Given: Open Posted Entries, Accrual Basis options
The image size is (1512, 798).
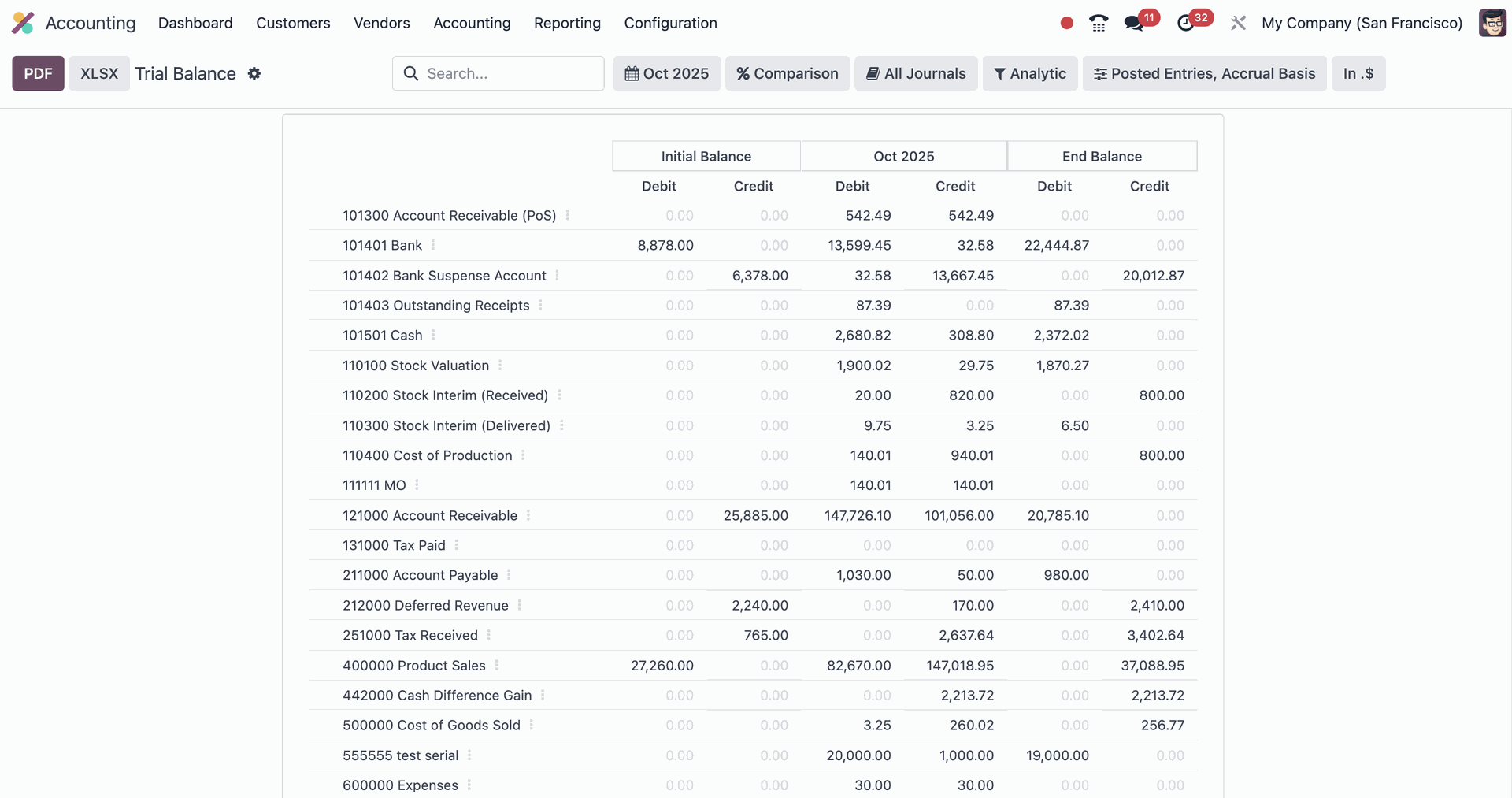Looking at the screenshot, I should click(x=1204, y=73).
